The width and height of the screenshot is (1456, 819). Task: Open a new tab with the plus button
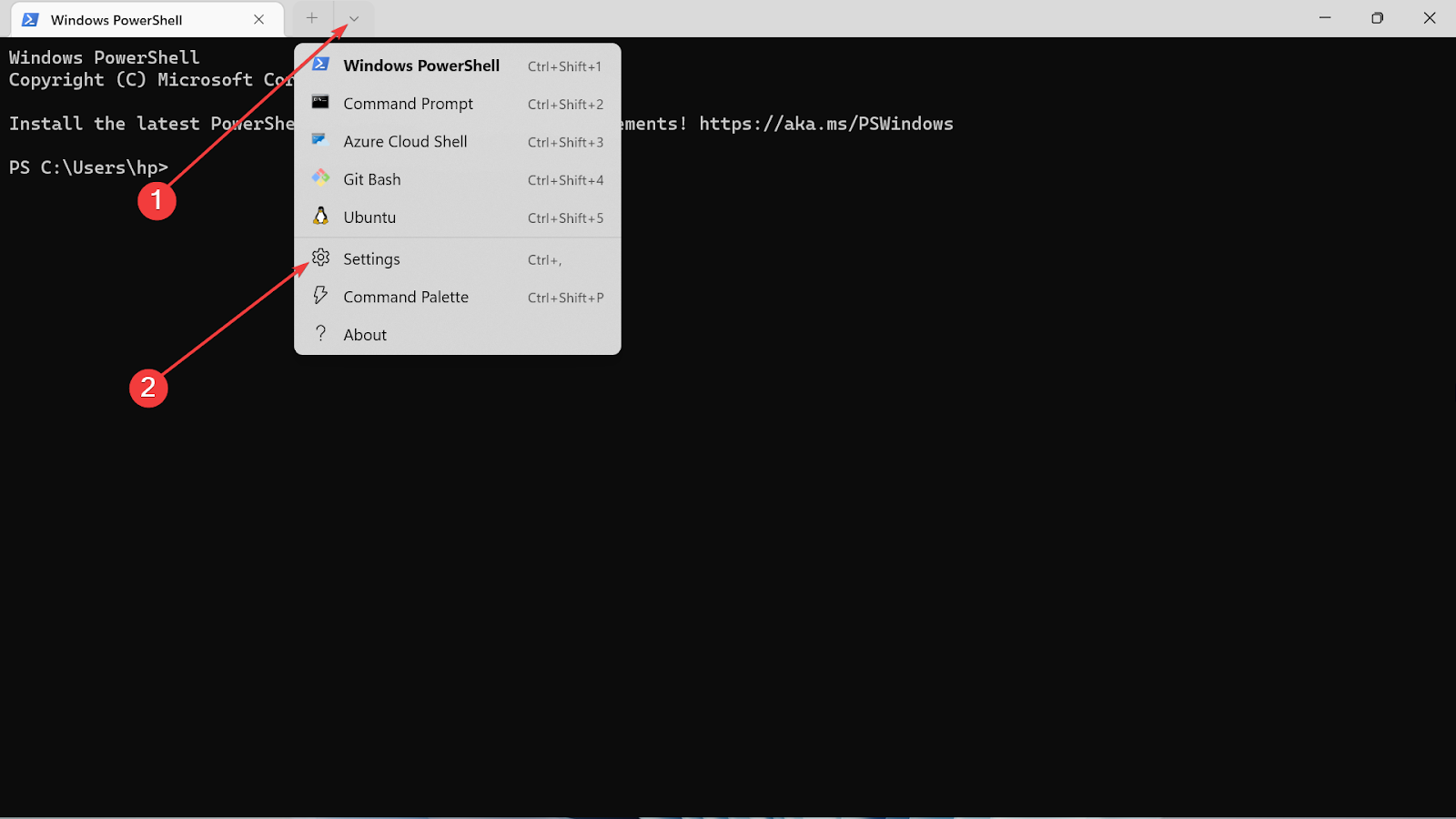coord(312,18)
